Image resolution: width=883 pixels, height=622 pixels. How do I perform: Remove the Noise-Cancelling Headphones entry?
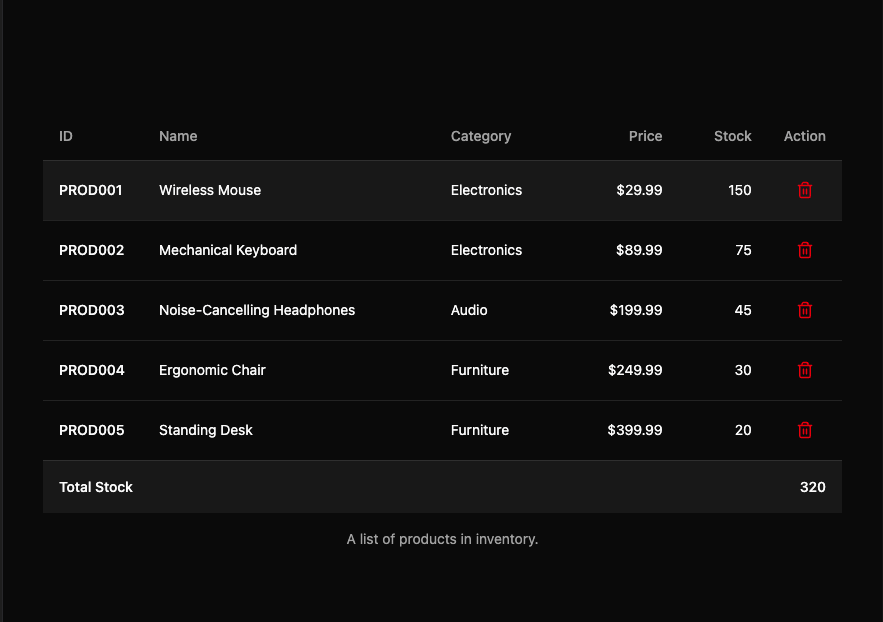pyautogui.click(x=805, y=310)
